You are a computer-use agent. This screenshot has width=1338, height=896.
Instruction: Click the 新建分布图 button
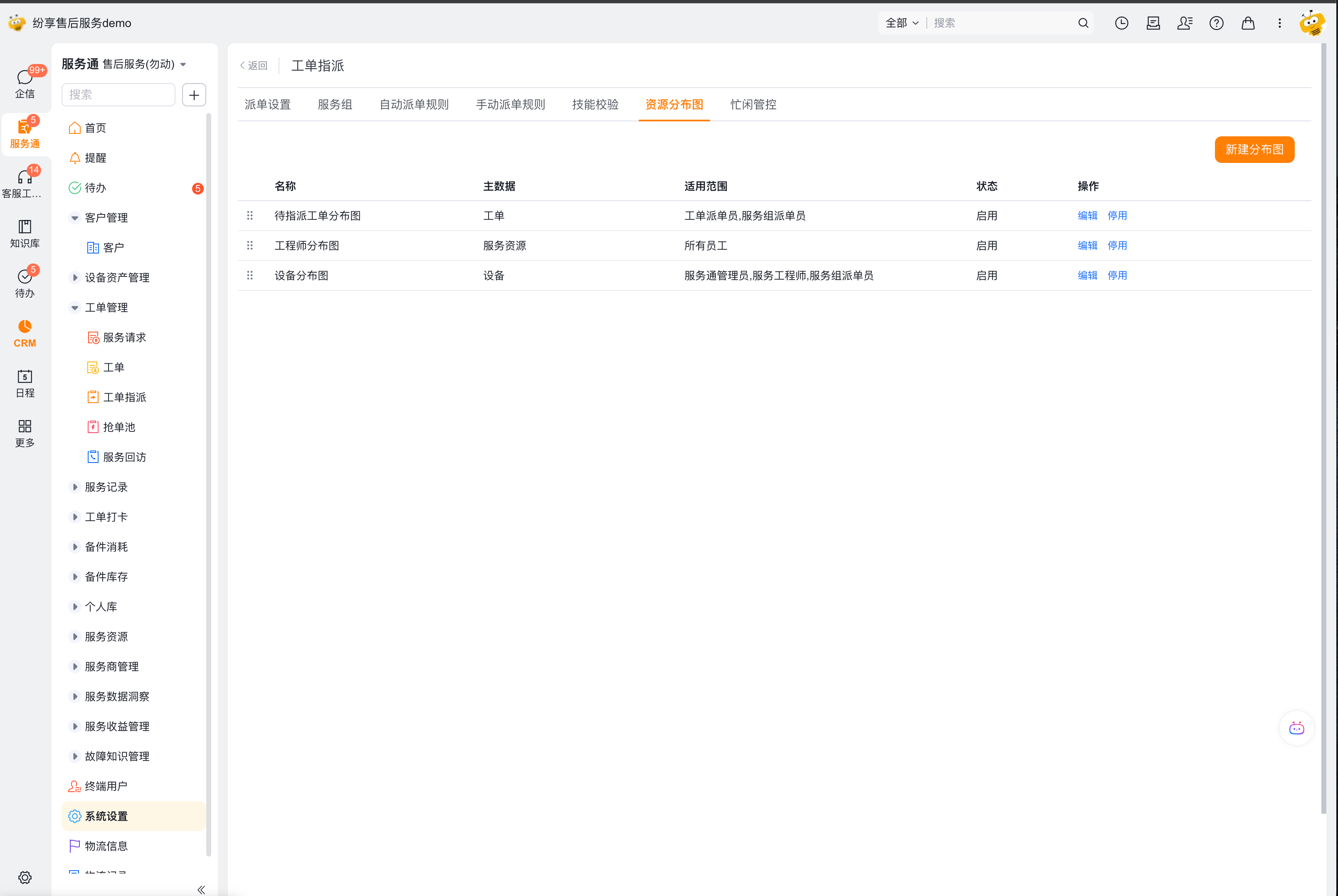1254,150
